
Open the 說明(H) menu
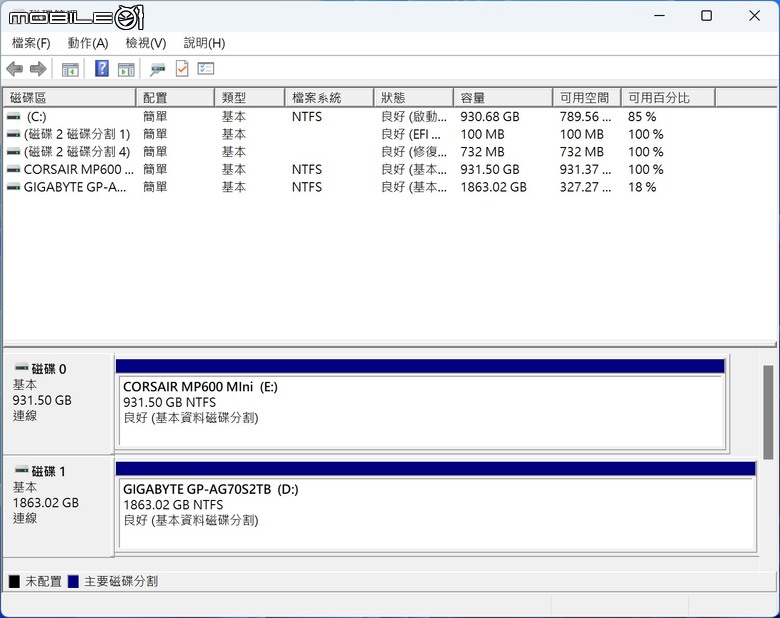click(x=204, y=43)
